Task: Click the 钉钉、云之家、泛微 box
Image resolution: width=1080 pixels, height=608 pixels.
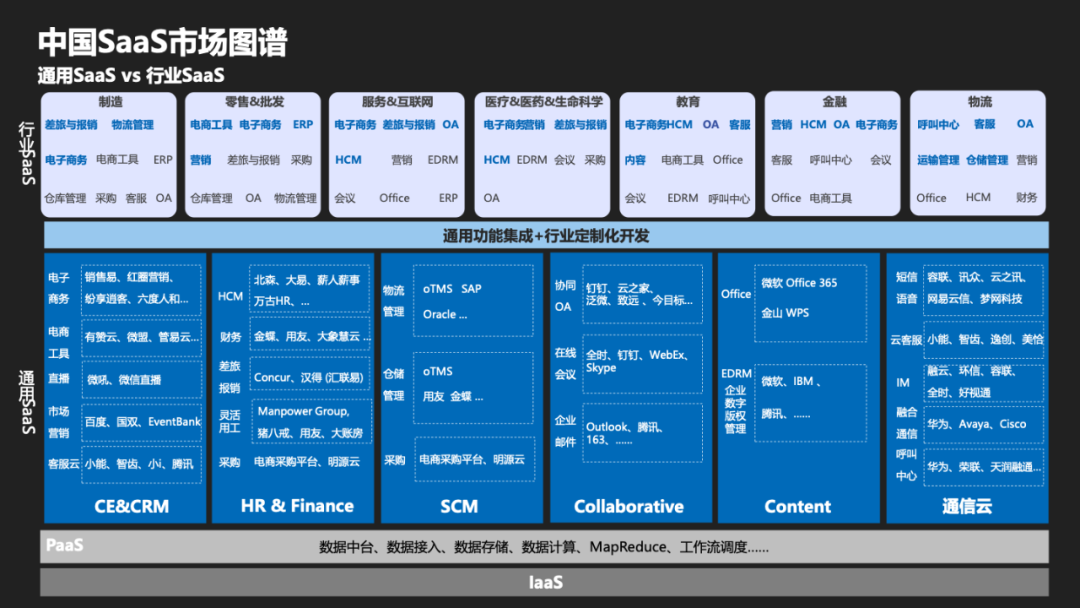Action: (x=642, y=294)
